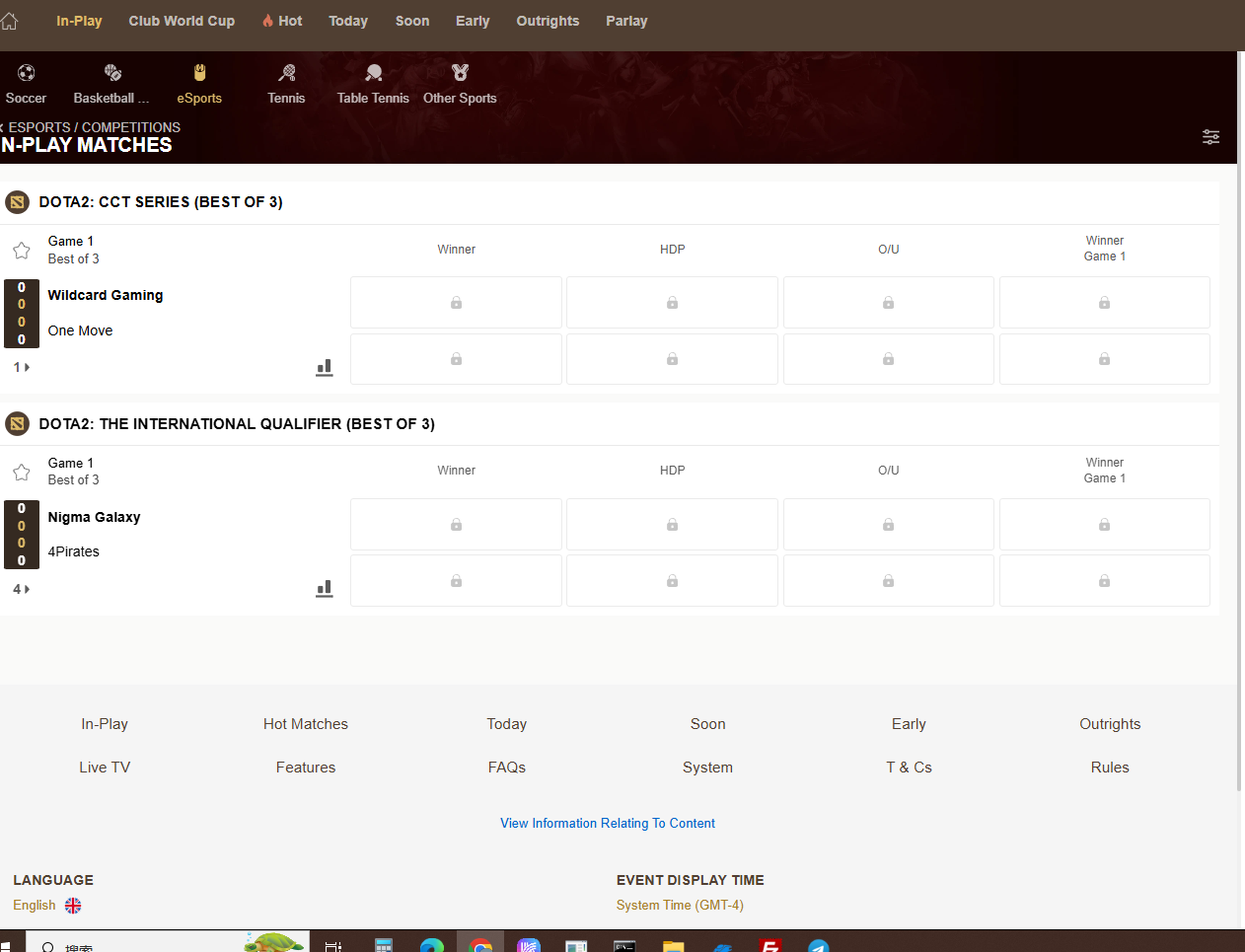
Task: Open the Features footer link
Action: (x=306, y=768)
